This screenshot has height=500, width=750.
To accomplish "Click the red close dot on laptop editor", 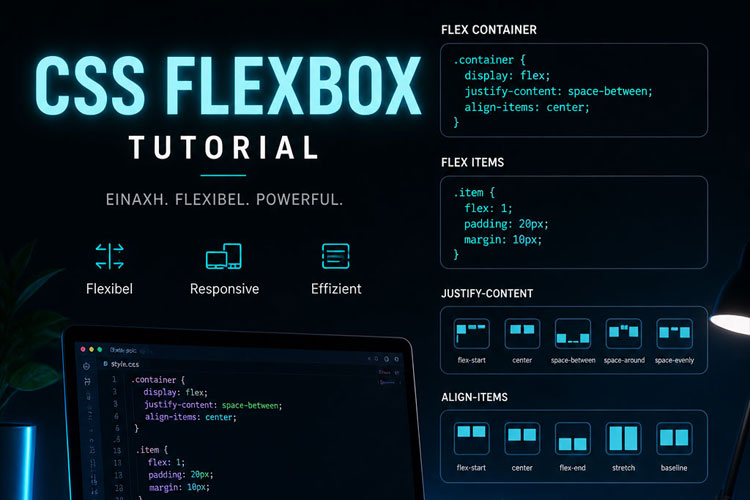I will click(x=83, y=349).
